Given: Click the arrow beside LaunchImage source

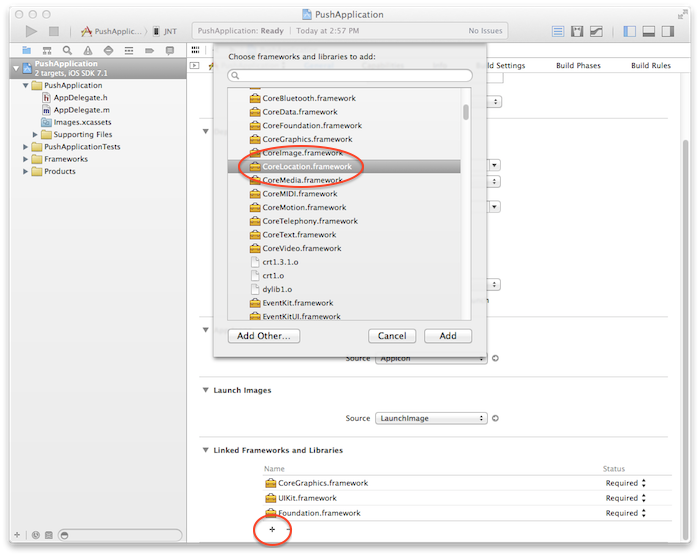Looking at the screenshot, I should (495, 418).
